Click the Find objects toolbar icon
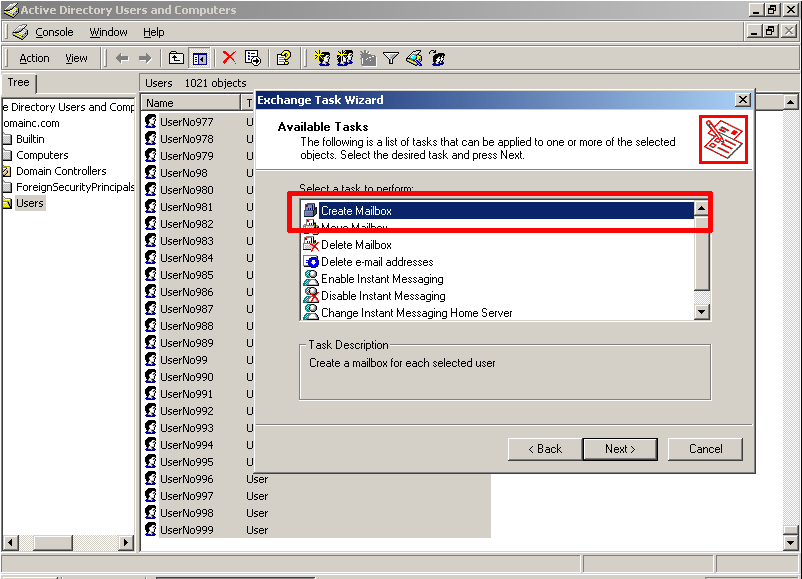The width and height of the screenshot is (802, 579). 414,58
